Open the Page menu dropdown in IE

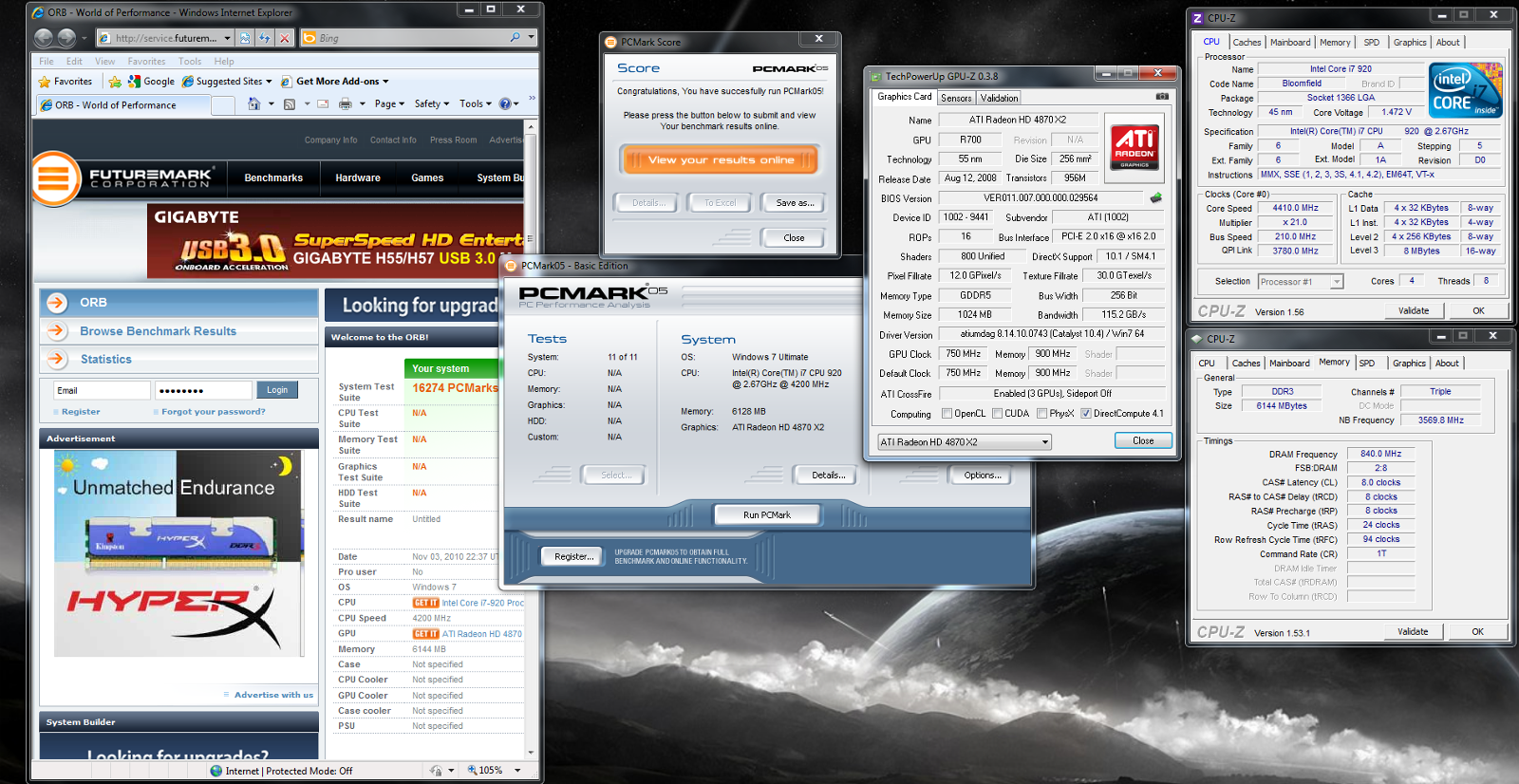pos(389,104)
